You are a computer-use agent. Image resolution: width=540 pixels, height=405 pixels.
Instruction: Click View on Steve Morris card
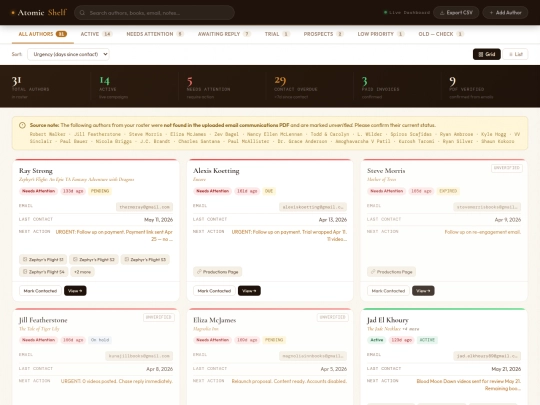coord(423,291)
